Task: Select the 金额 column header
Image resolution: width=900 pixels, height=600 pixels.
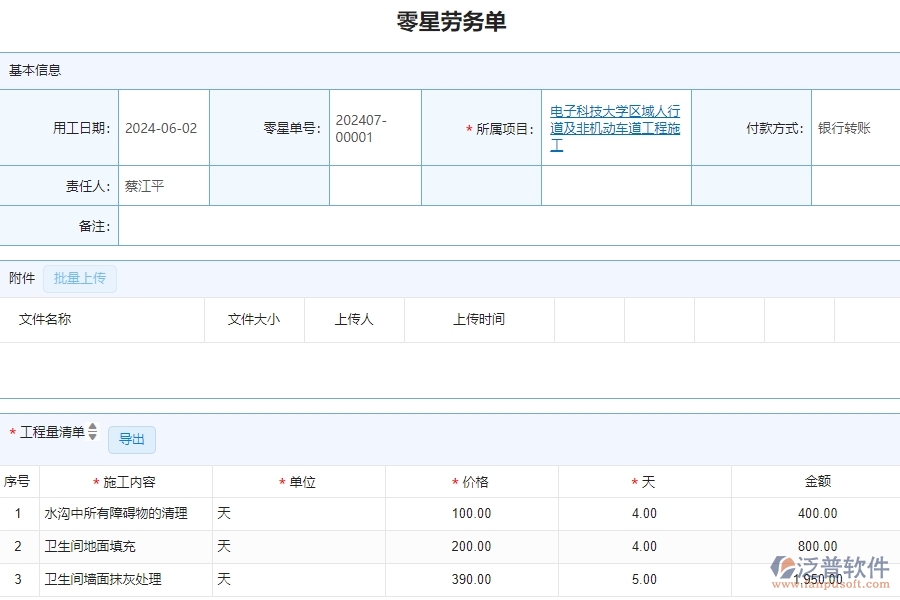Action: point(819,481)
